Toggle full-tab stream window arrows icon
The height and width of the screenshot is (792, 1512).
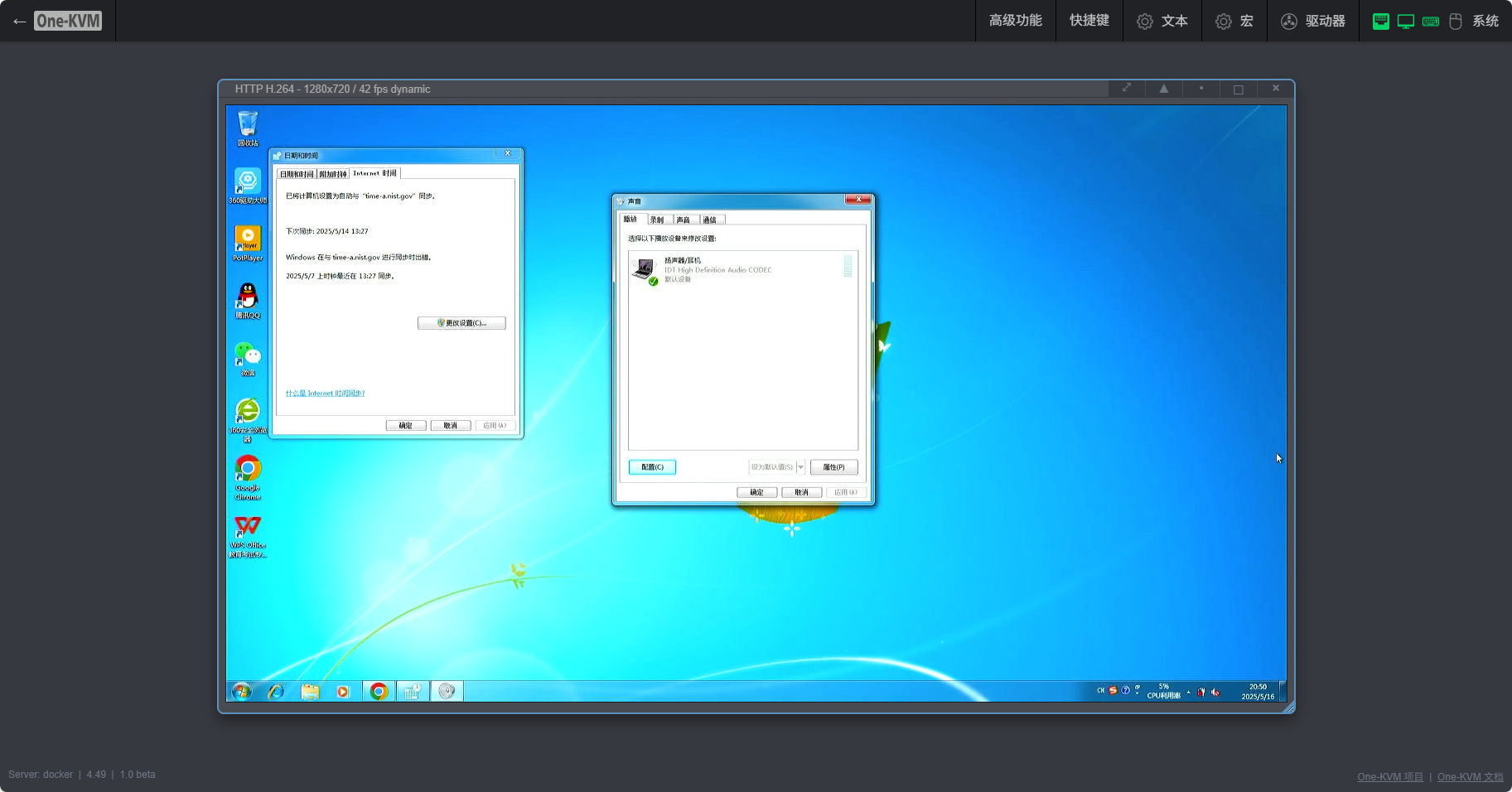(x=1127, y=89)
